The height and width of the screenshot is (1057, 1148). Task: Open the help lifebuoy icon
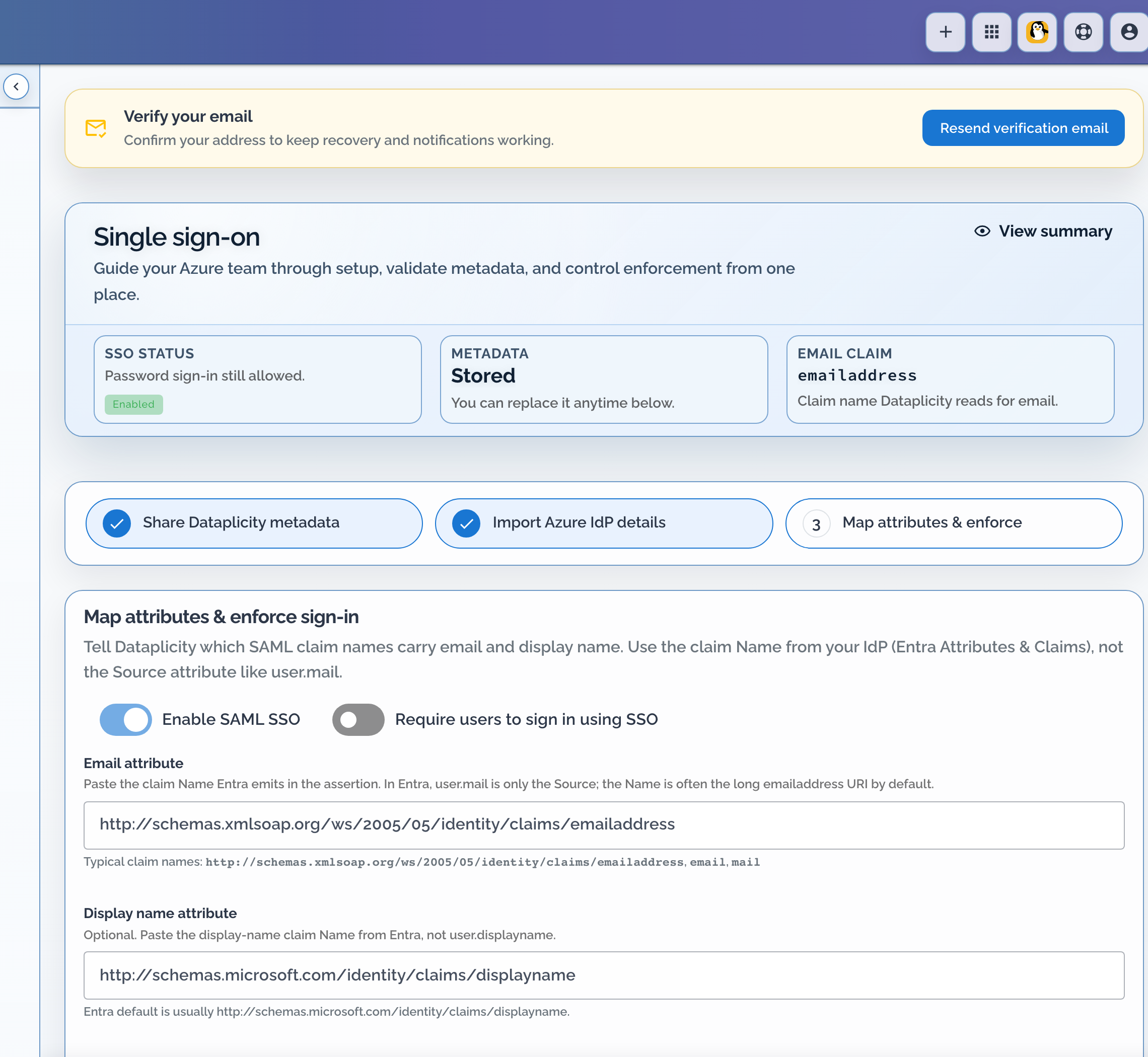click(x=1084, y=32)
